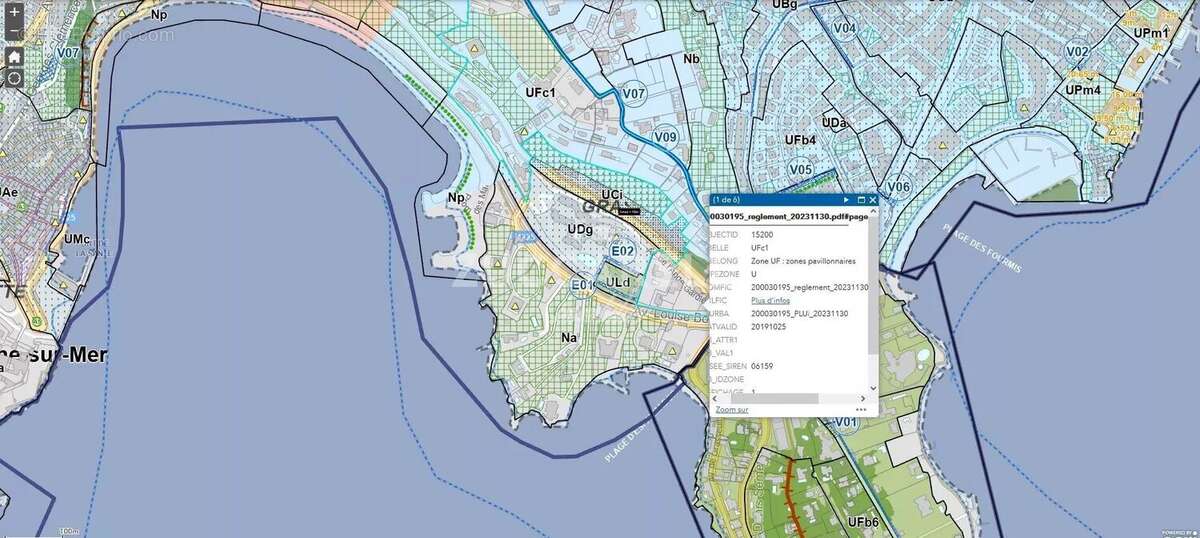Click the V05 map marker
This screenshot has height=538, width=1200.
[x=800, y=170]
